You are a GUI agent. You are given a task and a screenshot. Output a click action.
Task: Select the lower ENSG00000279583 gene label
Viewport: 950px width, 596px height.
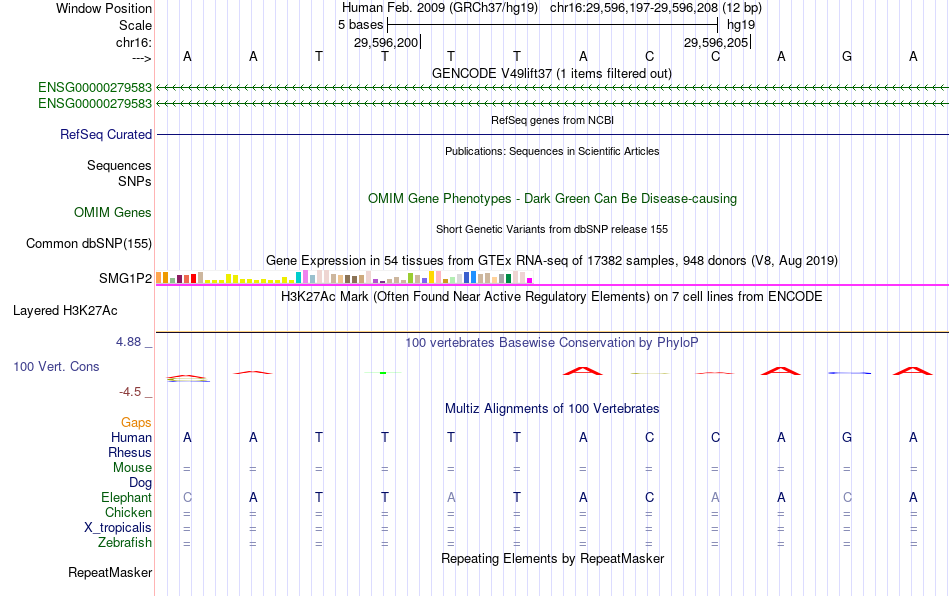point(95,104)
